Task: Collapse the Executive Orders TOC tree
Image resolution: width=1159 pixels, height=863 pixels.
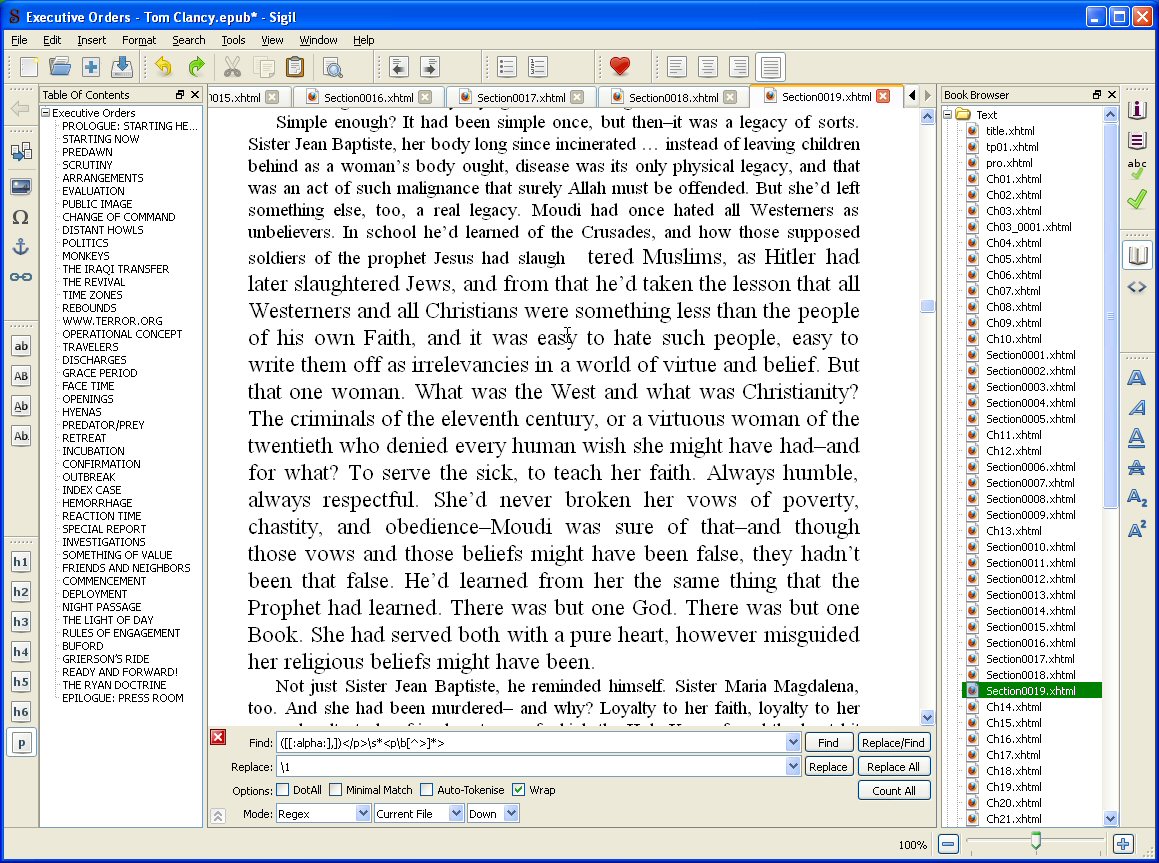Action: click(x=46, y=113)
